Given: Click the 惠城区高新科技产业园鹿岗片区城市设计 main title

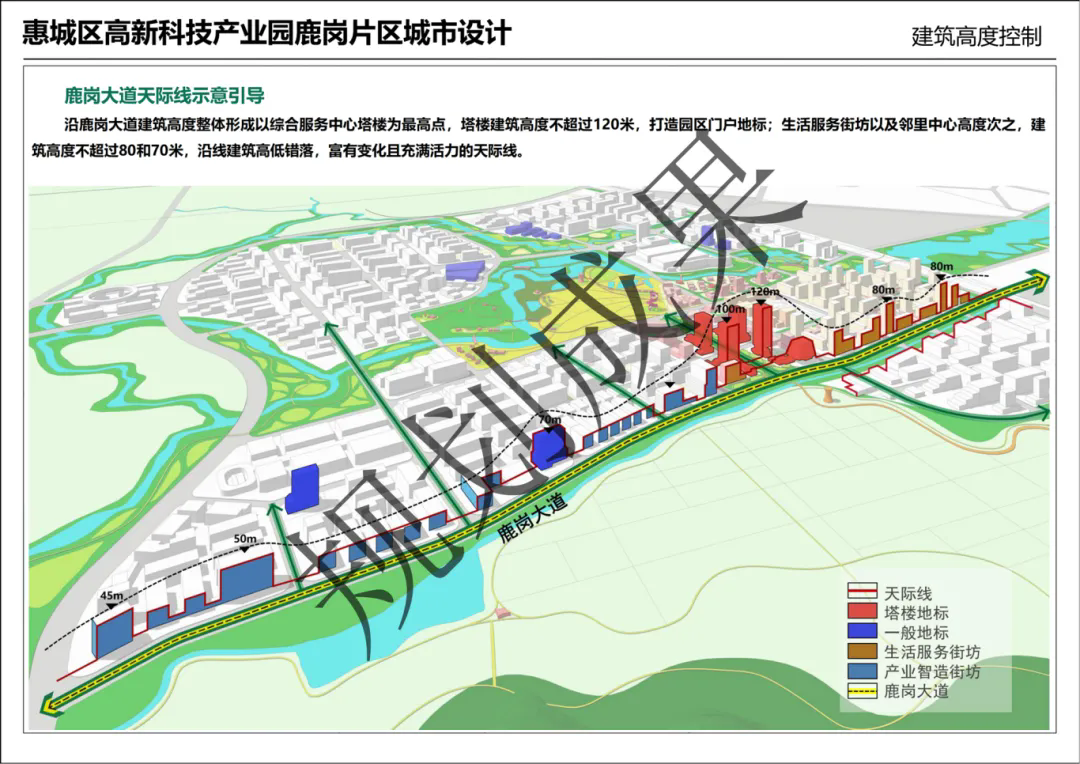Looking at the screenshot, I should [x=267, y=33].
